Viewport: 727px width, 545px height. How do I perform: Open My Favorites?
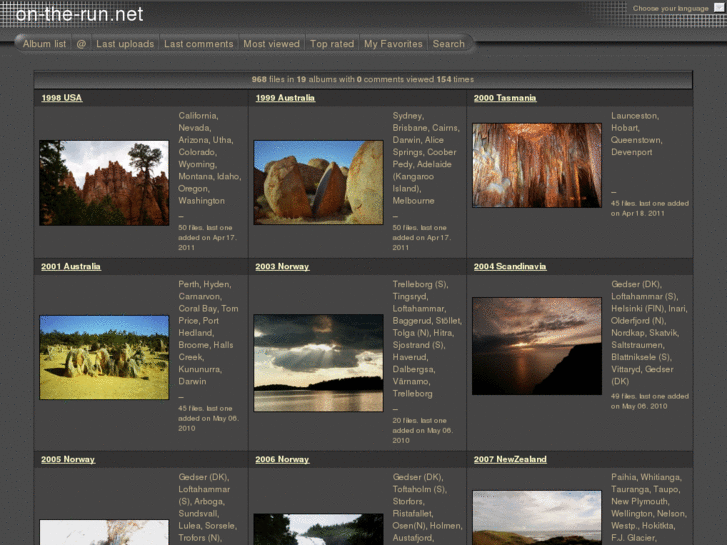coord(393,44)
